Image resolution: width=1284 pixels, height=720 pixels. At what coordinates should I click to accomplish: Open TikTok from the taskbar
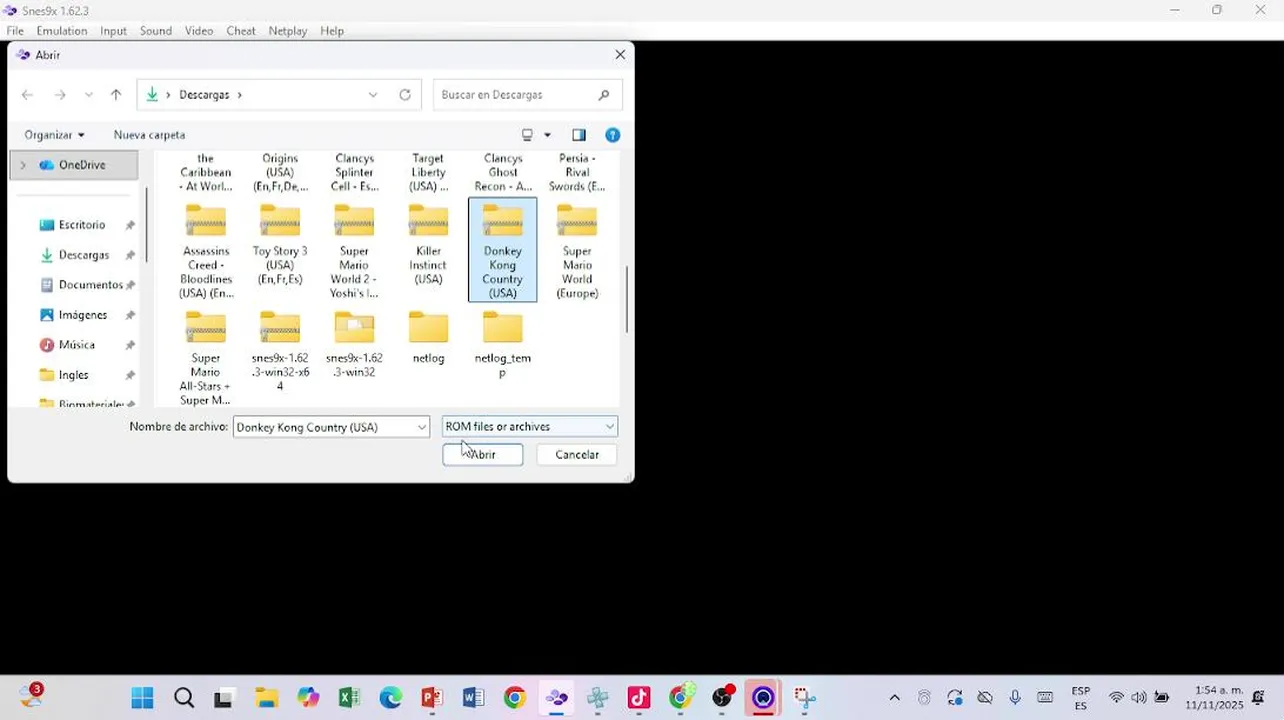pos(639,698)
